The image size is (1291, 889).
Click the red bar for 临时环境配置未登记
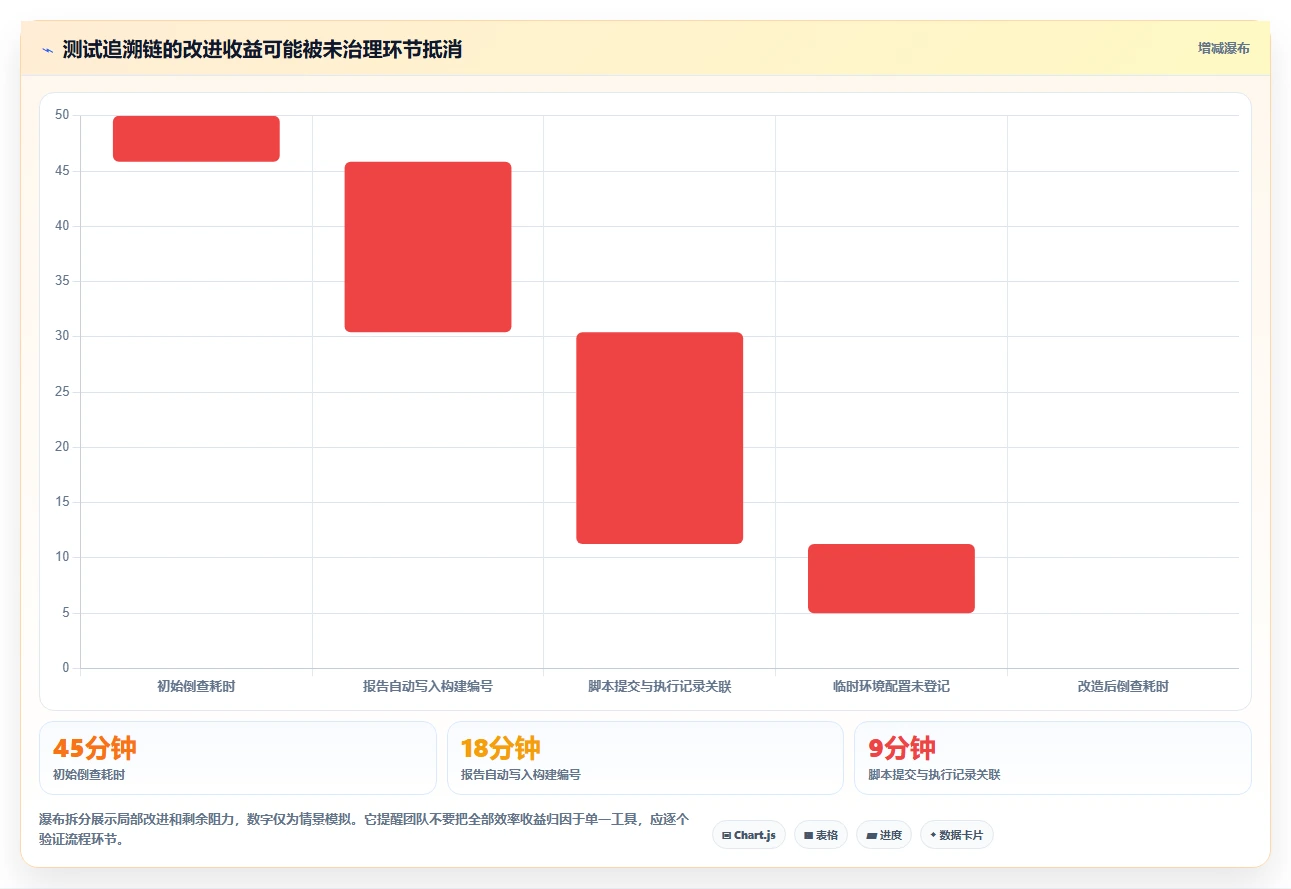tap(891, 579)
